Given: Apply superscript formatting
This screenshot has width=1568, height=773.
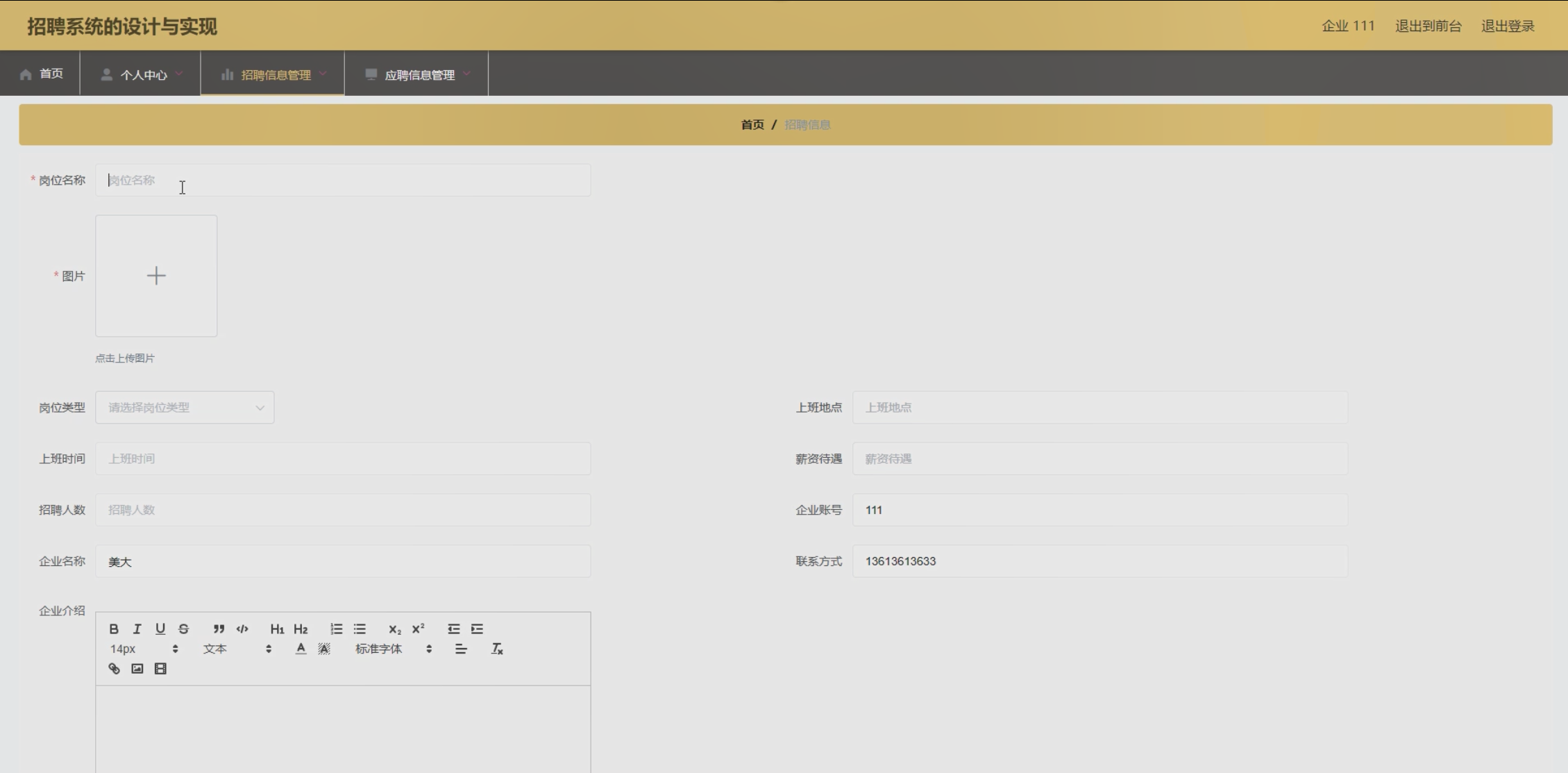Looking at the screenshot, I should click(x=418, y=629).
